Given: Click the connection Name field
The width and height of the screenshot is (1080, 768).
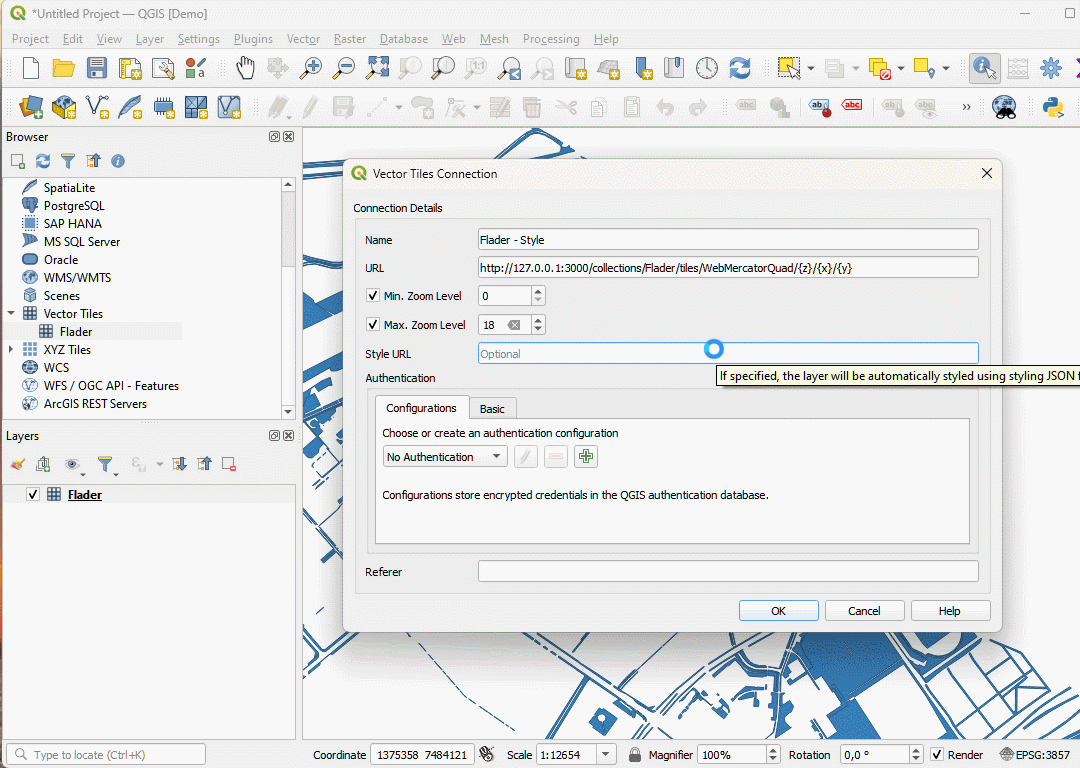Looking at the screenshot, I should tap(728, 240).
